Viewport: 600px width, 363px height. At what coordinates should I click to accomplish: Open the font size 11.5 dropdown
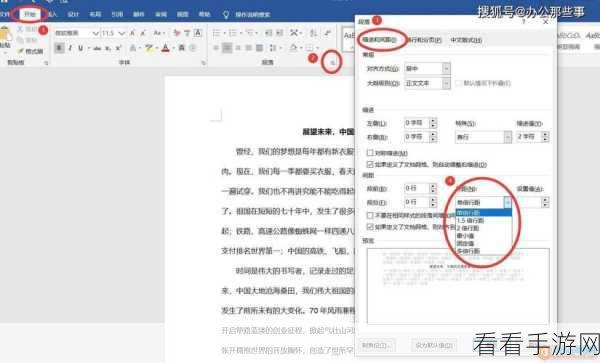coord(121,33)
